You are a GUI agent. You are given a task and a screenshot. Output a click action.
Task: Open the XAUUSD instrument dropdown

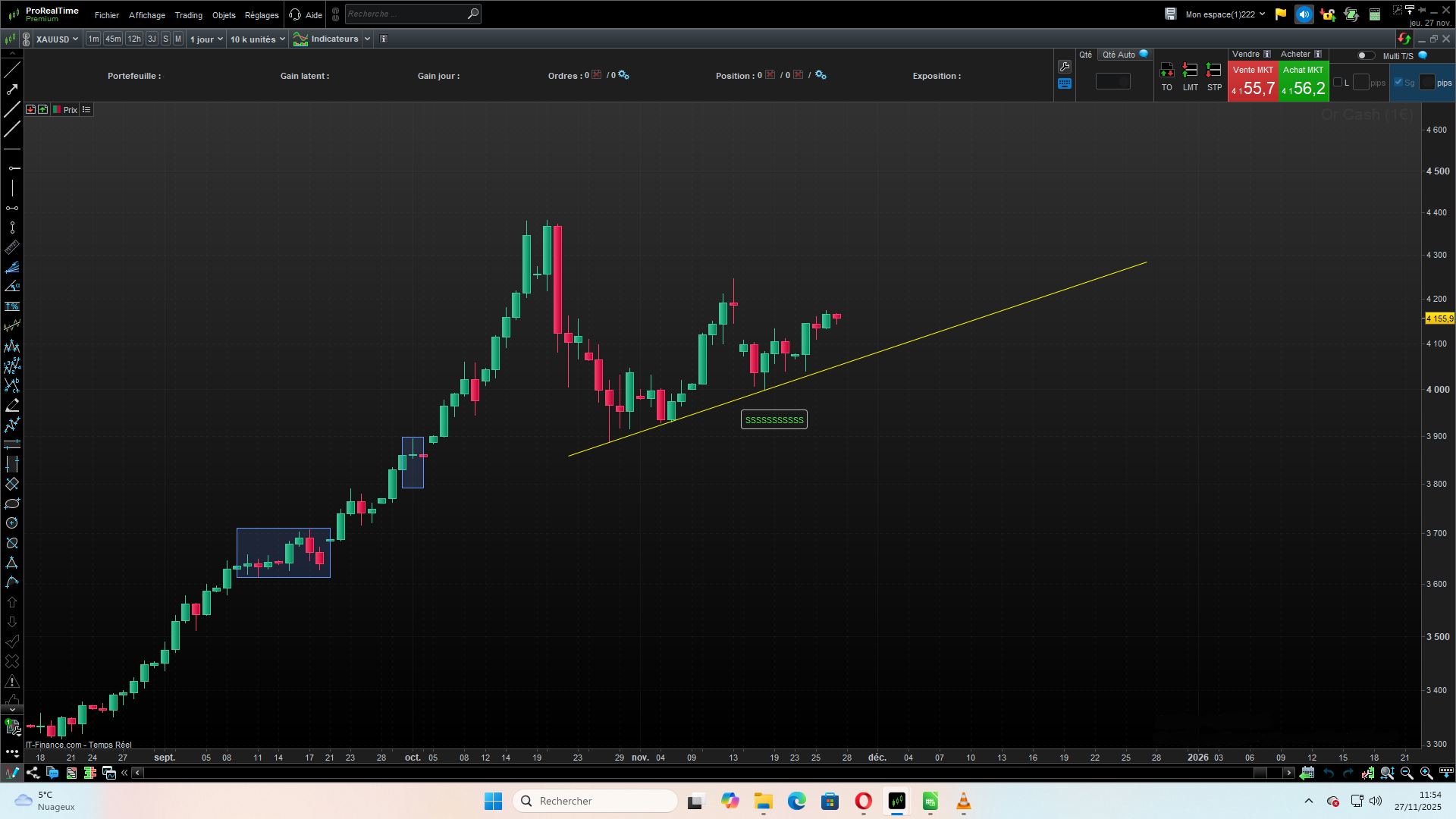point(58,39)
